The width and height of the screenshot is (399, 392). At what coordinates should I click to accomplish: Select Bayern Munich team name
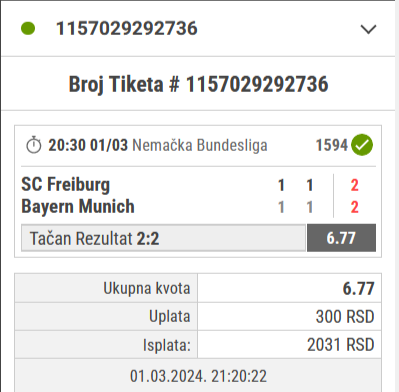tap(78, 206)
